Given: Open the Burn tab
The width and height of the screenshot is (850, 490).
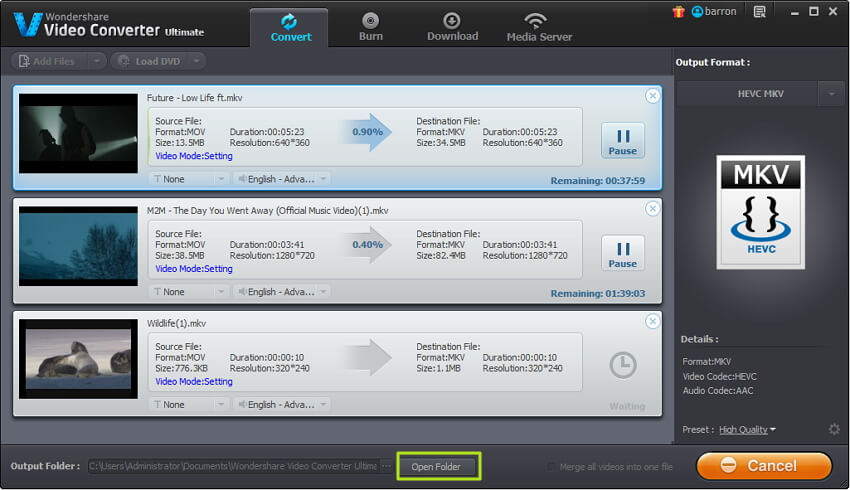Looking at the screenshot, I should 371,27.
